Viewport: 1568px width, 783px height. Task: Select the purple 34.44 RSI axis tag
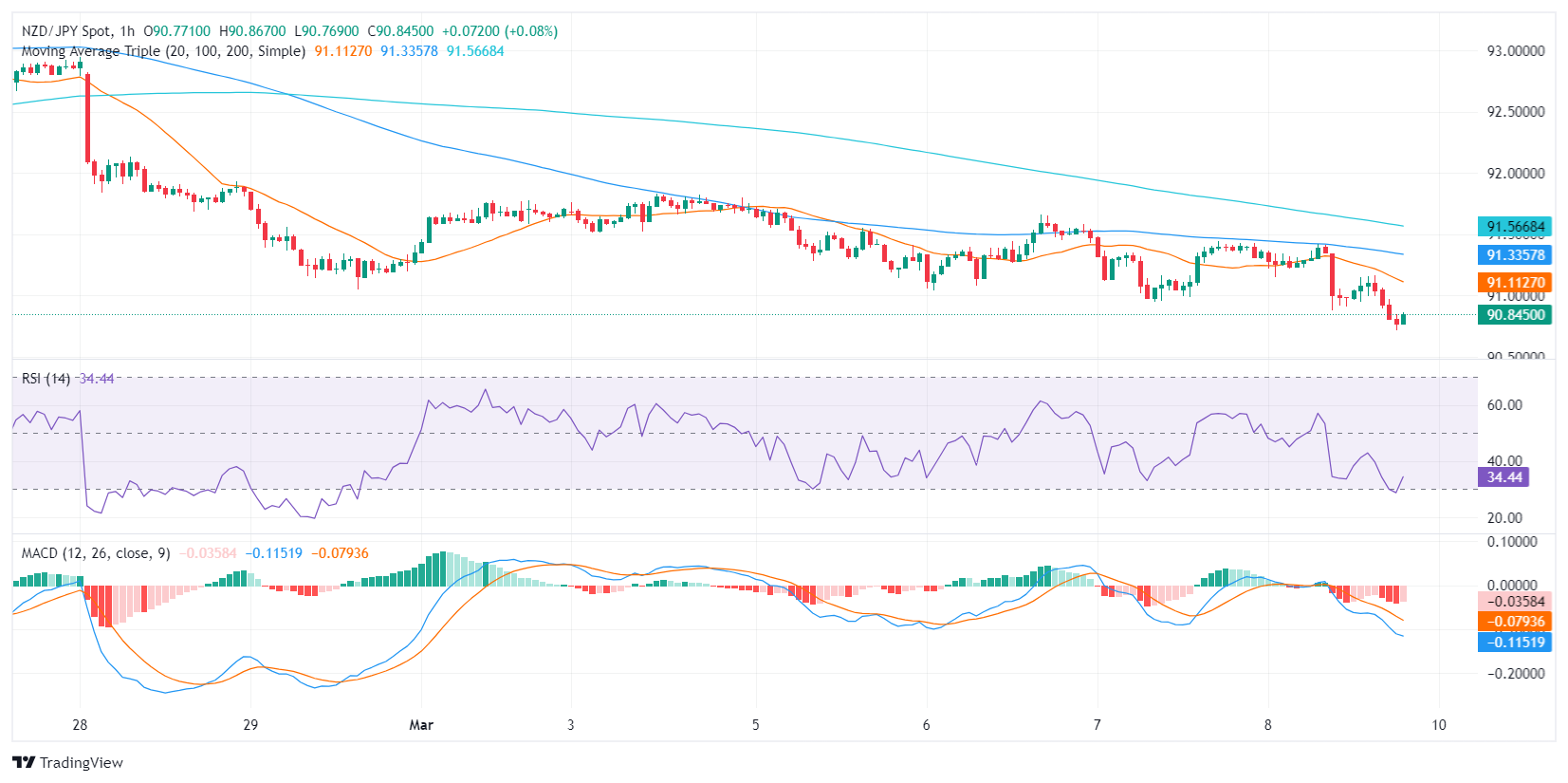[x=1503, y=477]
